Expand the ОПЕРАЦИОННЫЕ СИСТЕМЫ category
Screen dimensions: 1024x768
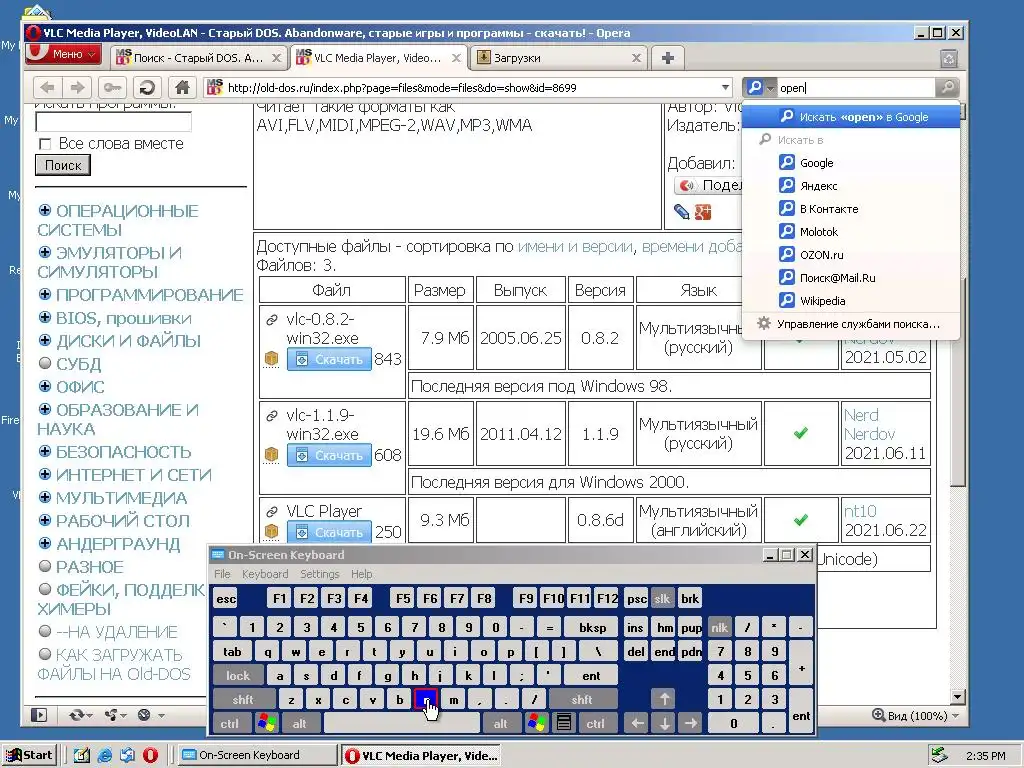tap(45, 210)
